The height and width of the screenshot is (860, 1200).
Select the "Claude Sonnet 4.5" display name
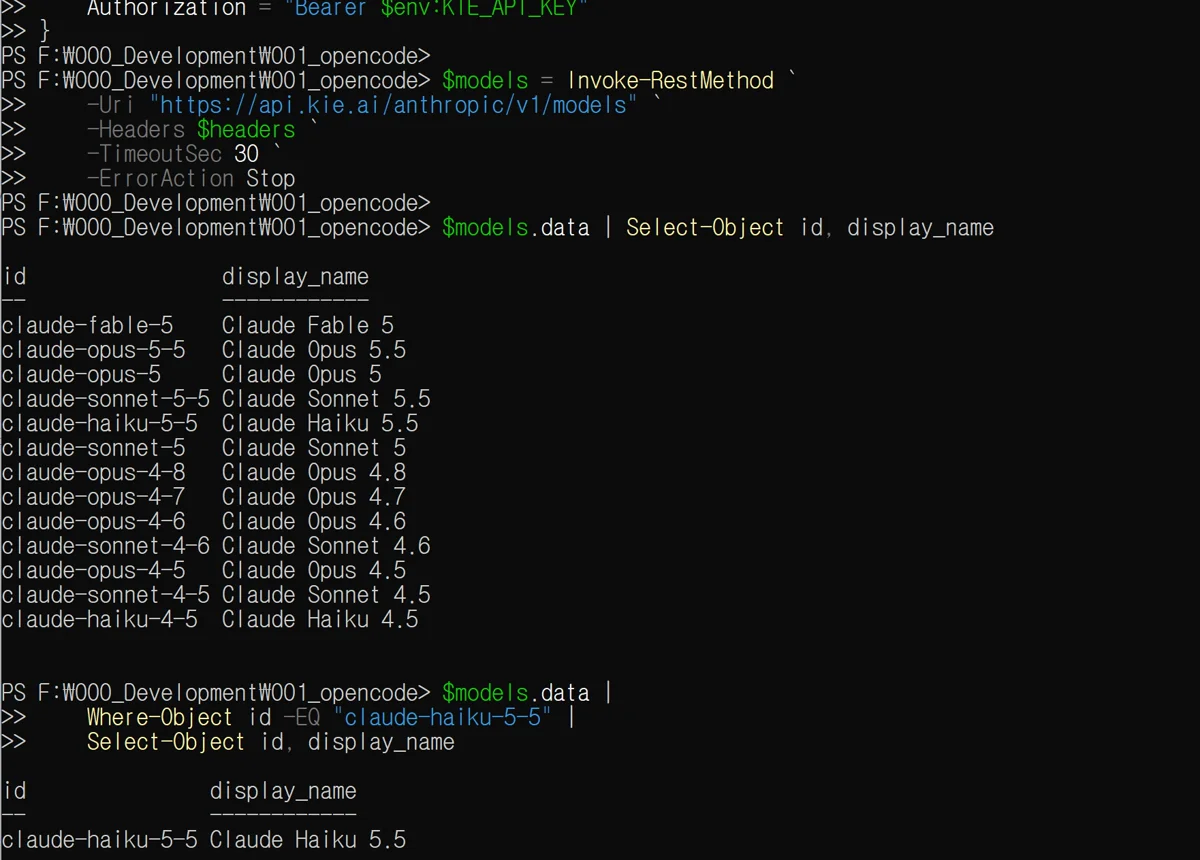tap(326, 596)
